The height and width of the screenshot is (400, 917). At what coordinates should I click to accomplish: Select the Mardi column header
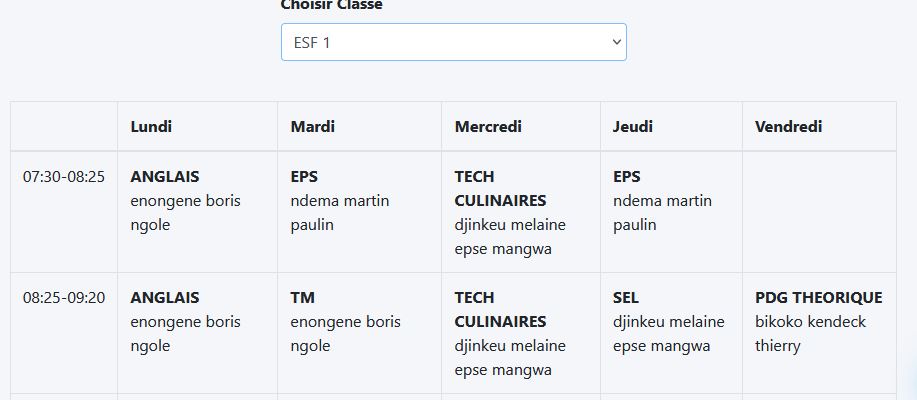[360, 126]
